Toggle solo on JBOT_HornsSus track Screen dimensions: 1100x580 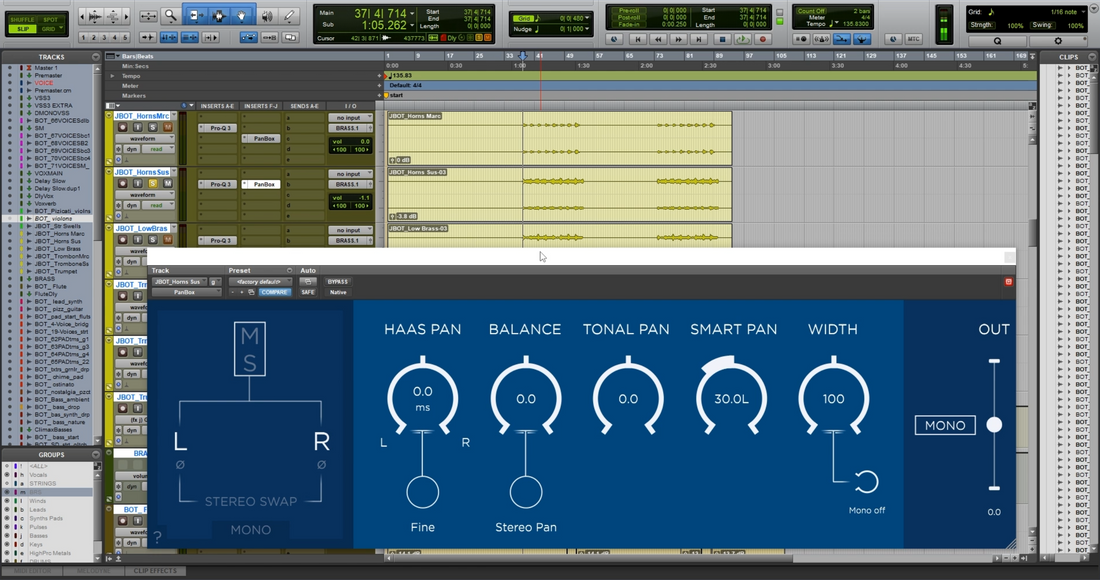pyautogui.click(x=152, y=183)
